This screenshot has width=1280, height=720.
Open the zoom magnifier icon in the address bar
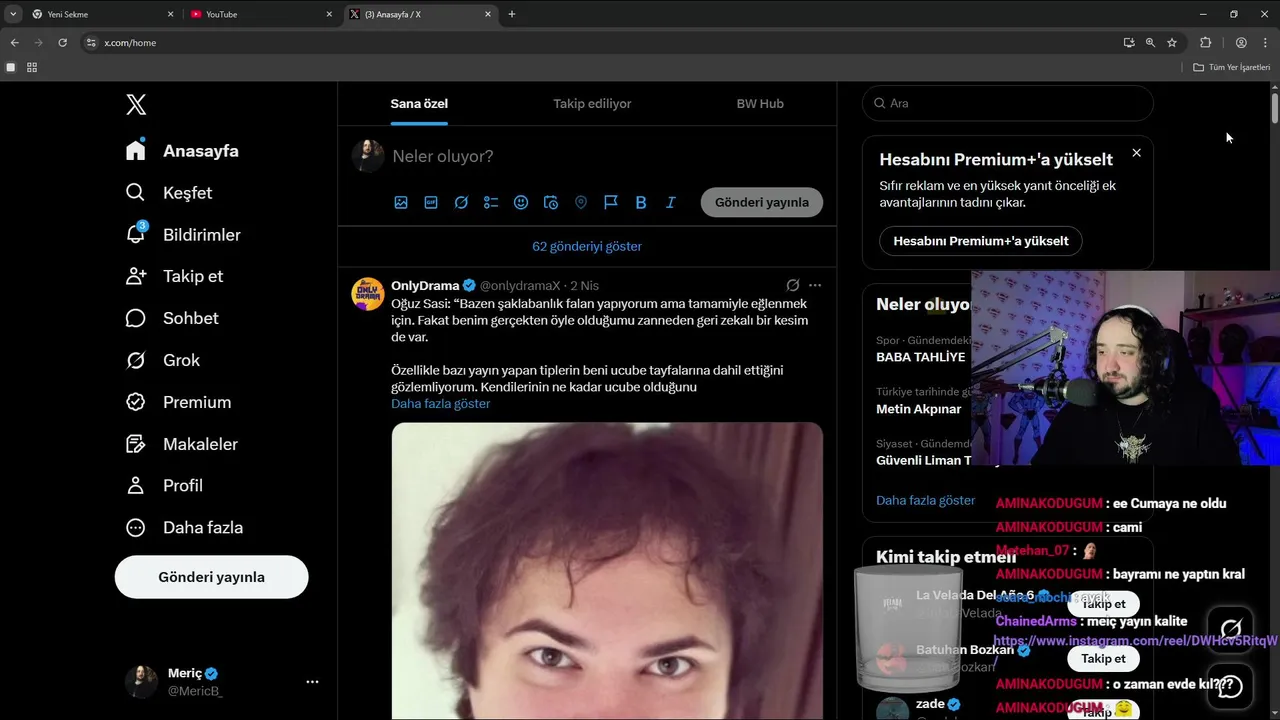(1150, 43)
